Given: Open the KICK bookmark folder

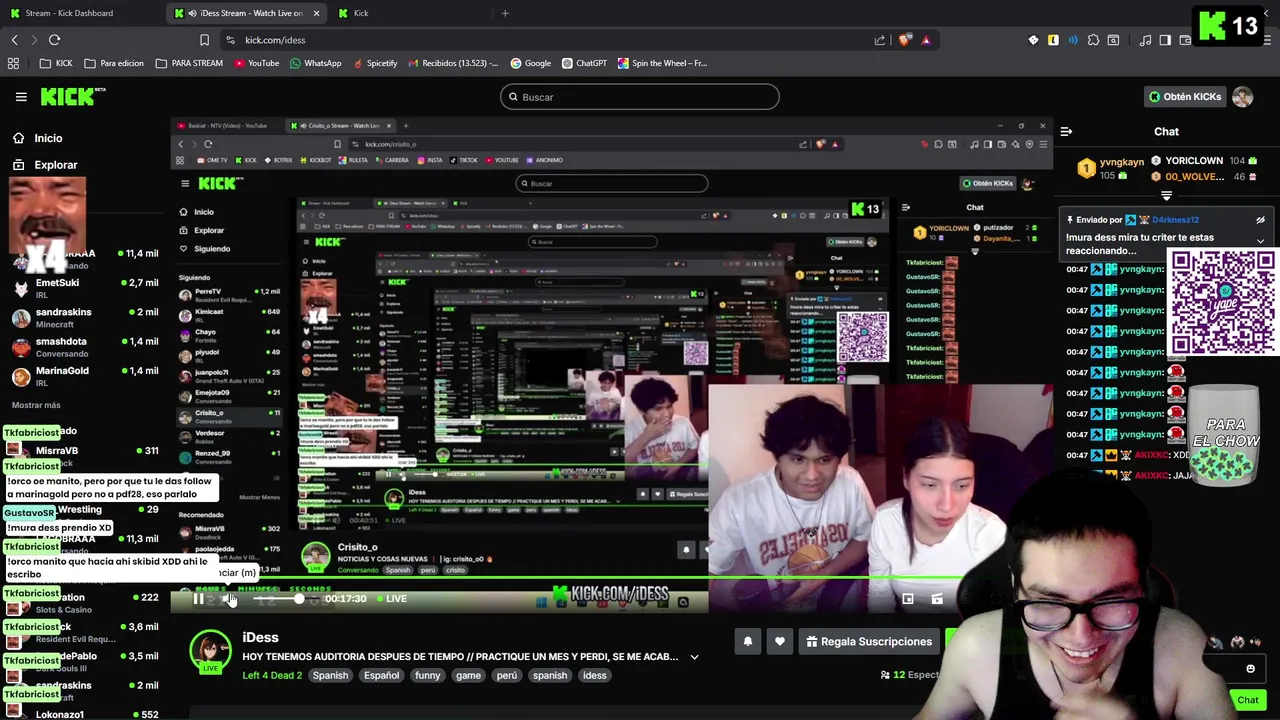Looking at the screenshot, I should (56, 63).
